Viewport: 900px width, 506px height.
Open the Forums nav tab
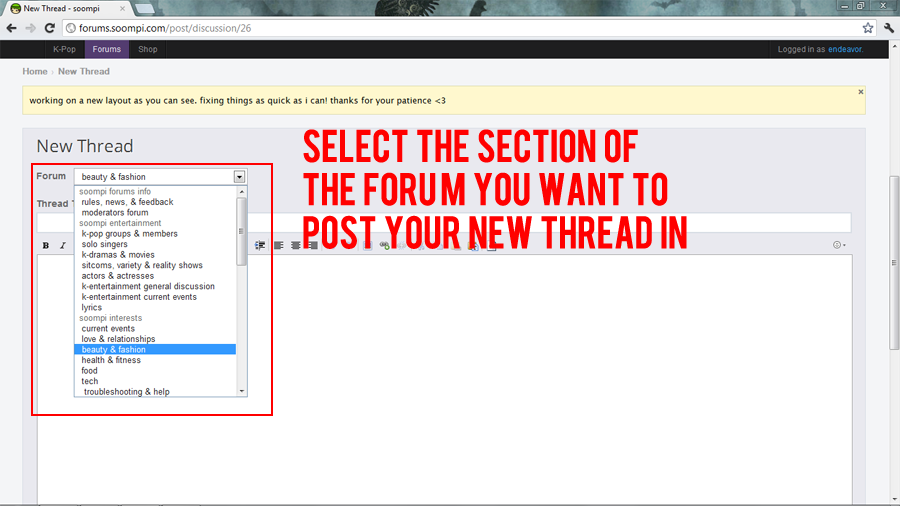[107, 49]
